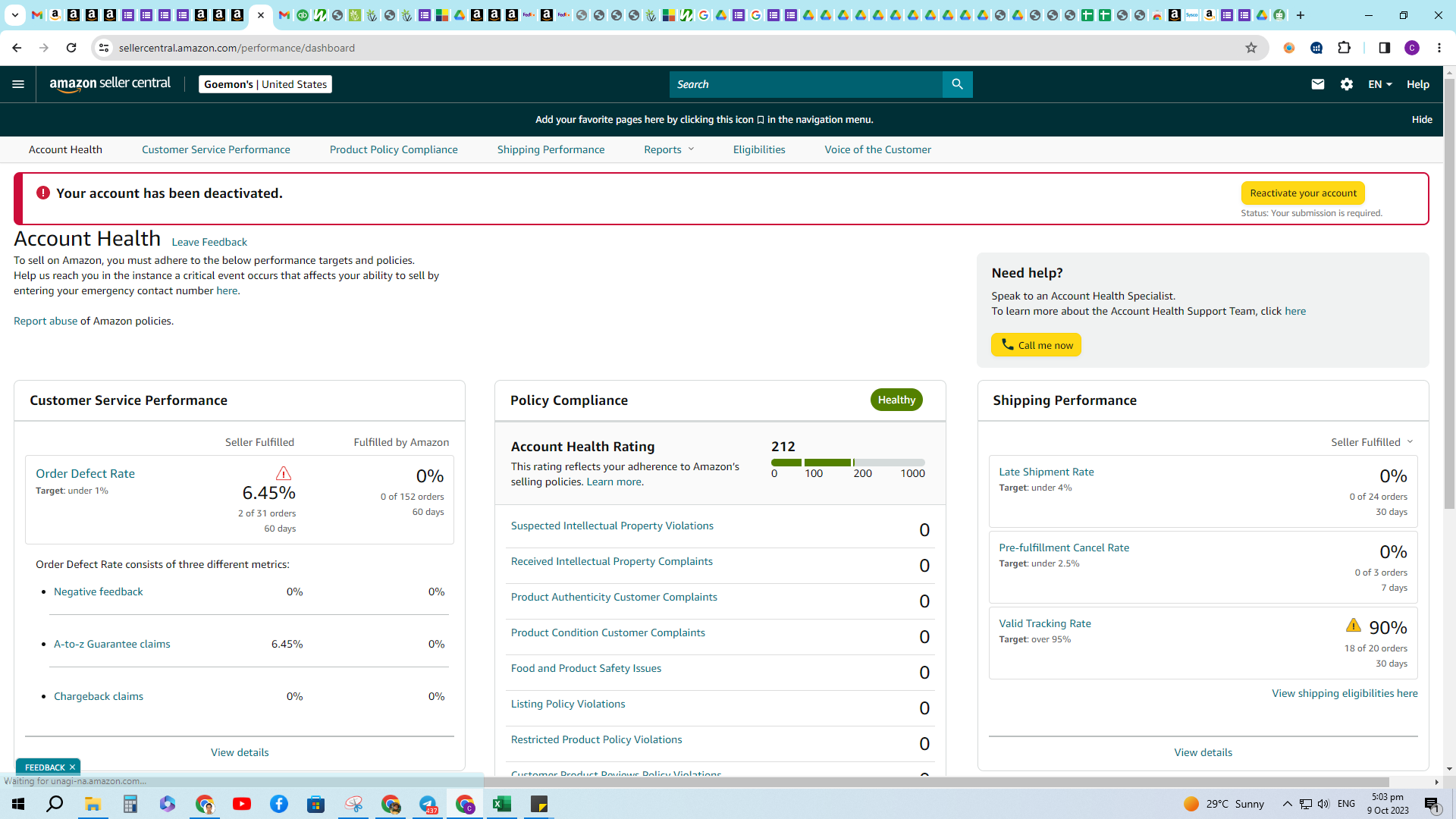Open the Eligibilities tab
The height and width of the screenshot is (819, 1456).
(759, 149)
